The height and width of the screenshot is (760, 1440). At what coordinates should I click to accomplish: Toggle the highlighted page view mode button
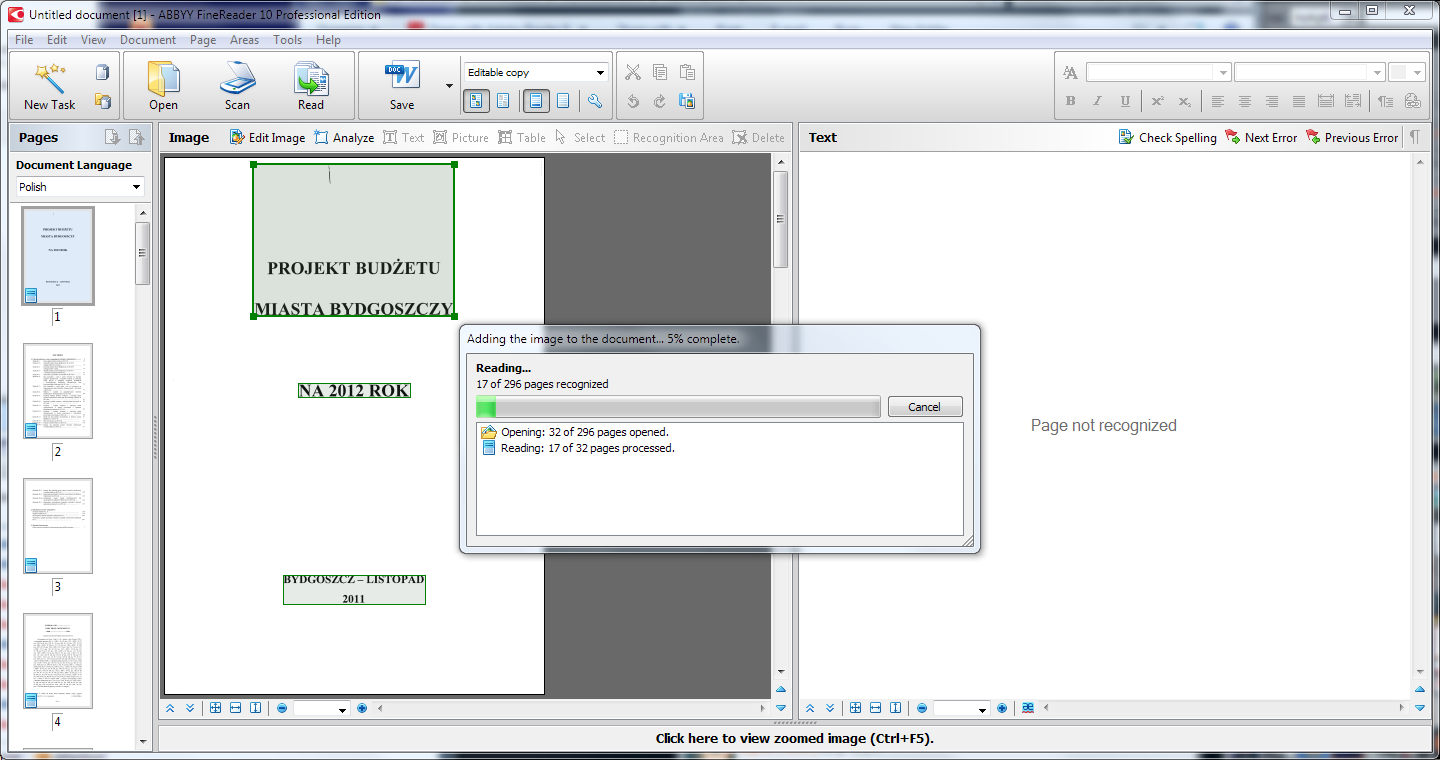click(x=536, y=101)
